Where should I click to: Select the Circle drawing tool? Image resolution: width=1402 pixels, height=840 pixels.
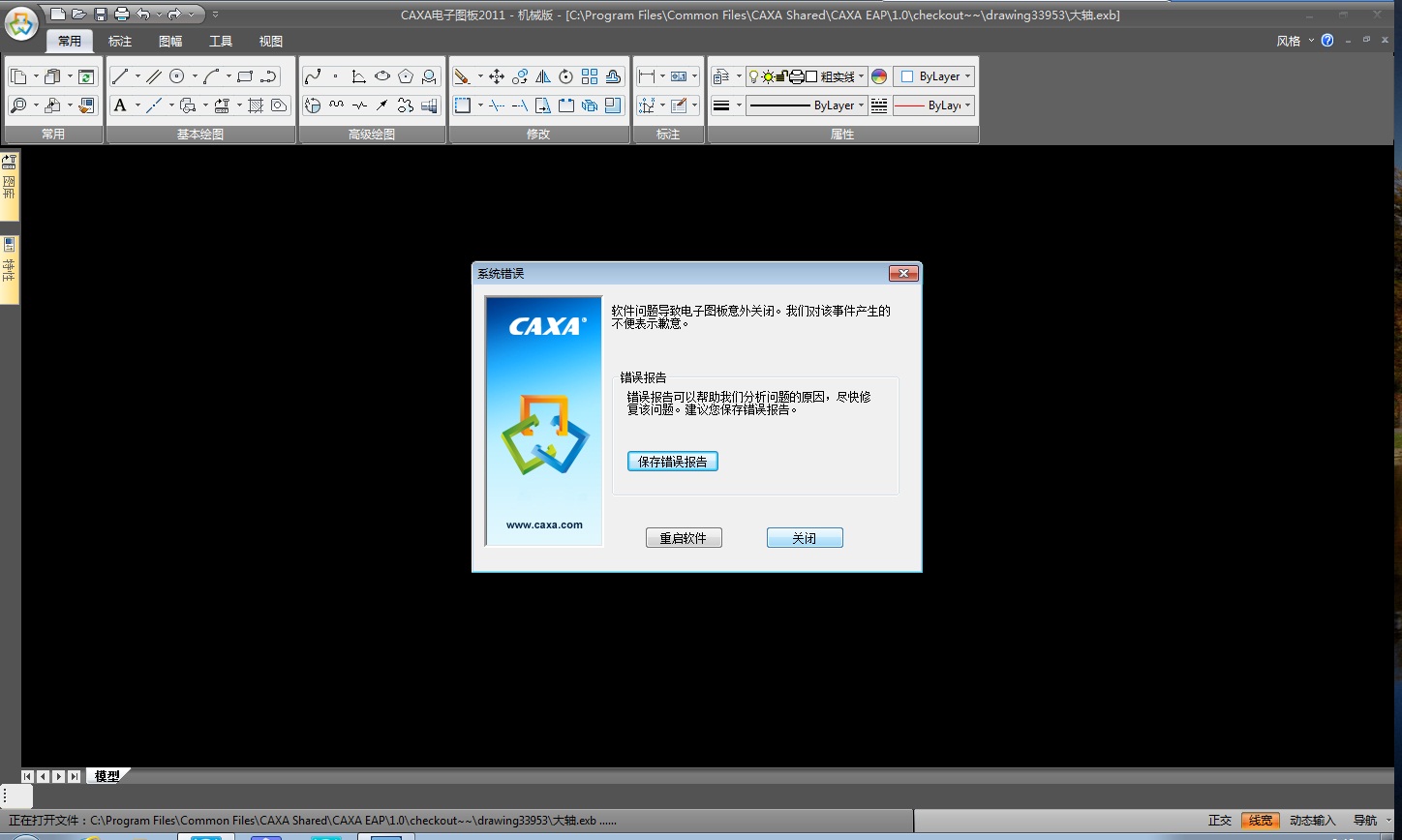coord(177,76)
